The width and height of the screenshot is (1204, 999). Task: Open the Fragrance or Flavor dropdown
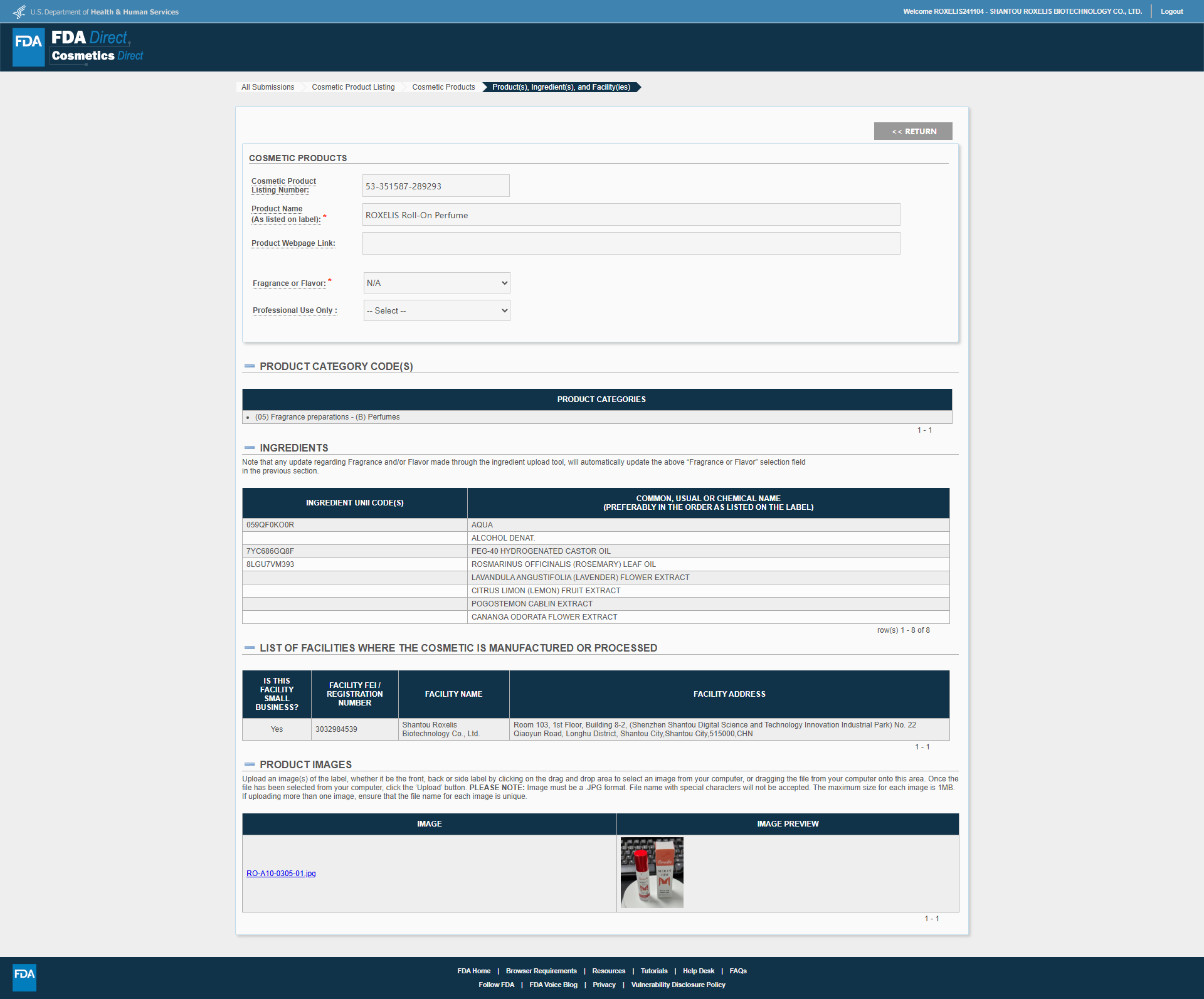pos(437,283)
